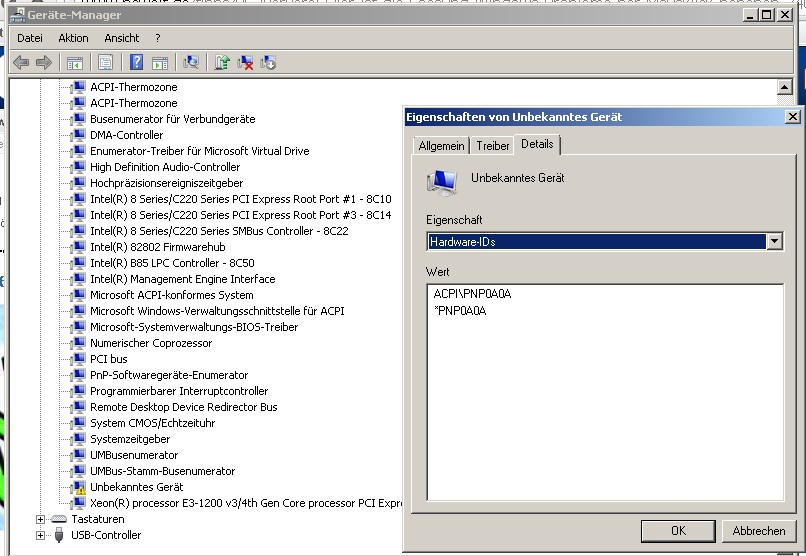Click the warning icon beside Unbekanntes Gerät
Screen dimensions: 806x556
79,487
